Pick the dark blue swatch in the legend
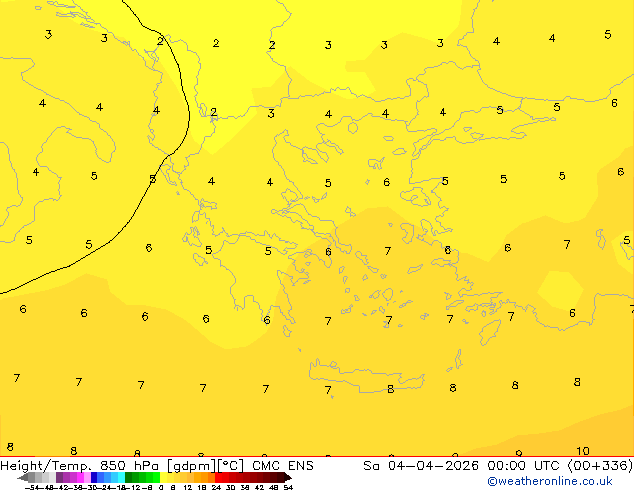The image size is (634, 490). click(94, 477)
